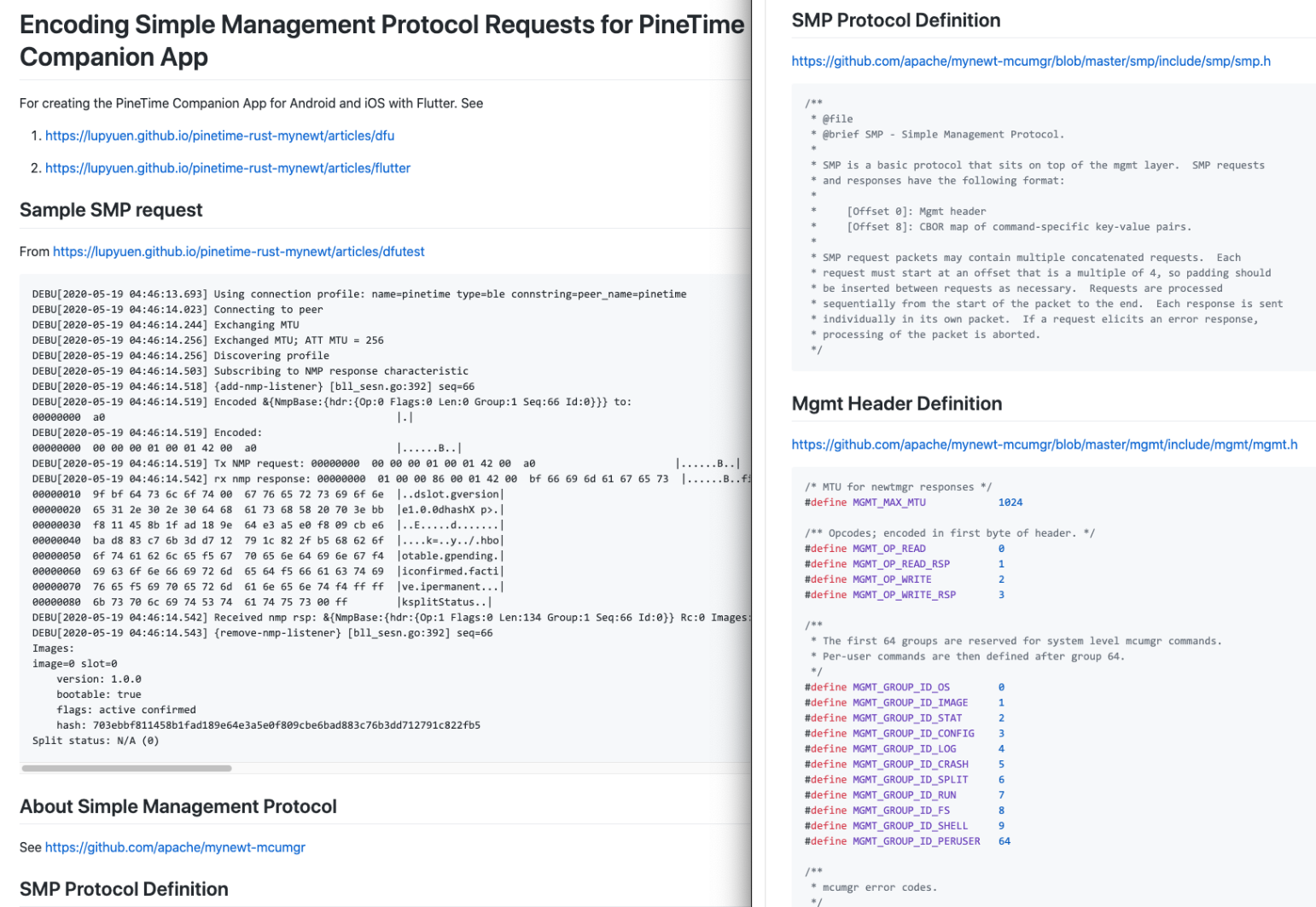Image resolution: width=1316 pixels, height=907 pixels.
Task: Click the "Split status: N/A (0)" line
Action: 96,741
